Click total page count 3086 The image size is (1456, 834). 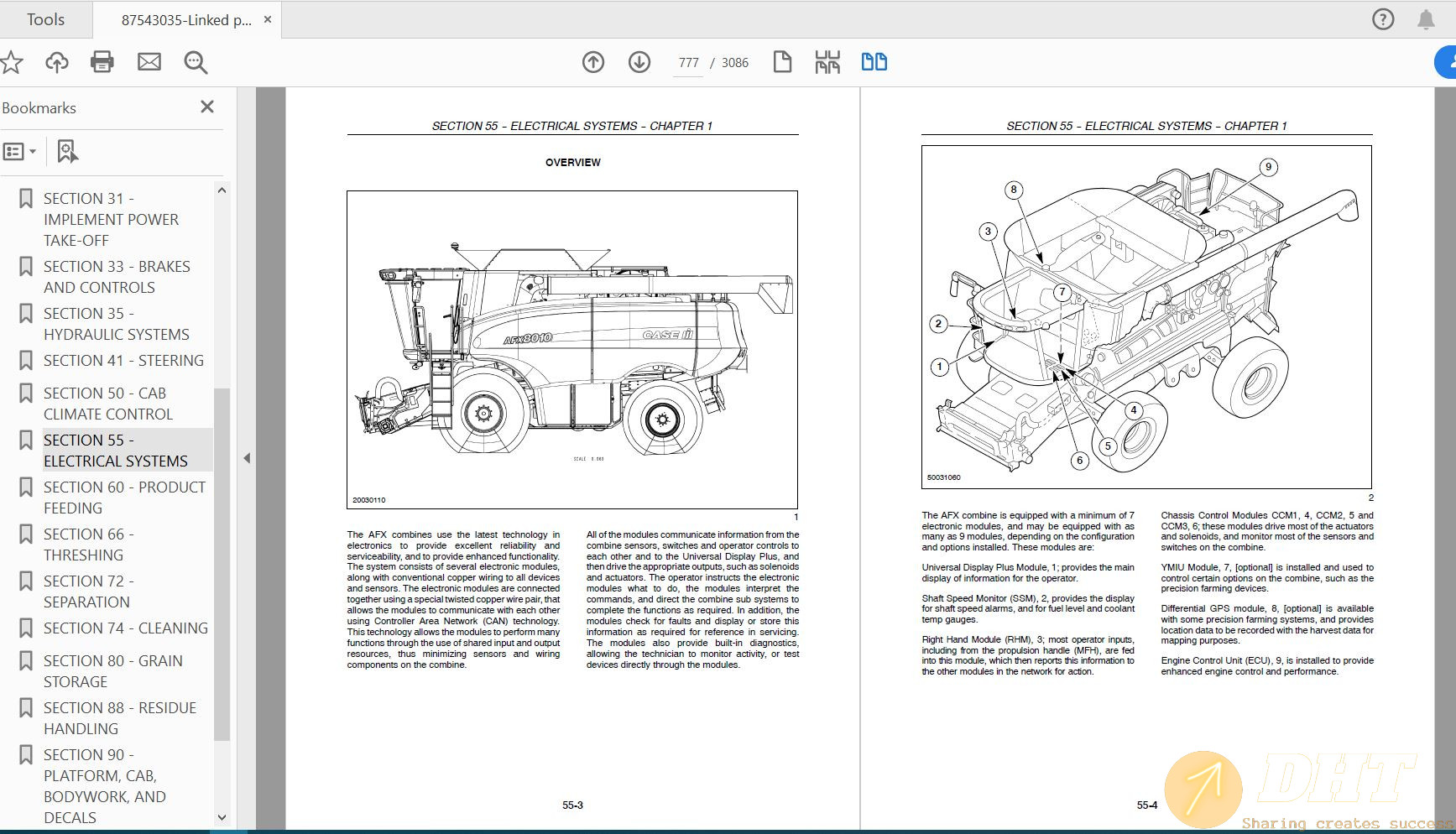pos(735,63)
